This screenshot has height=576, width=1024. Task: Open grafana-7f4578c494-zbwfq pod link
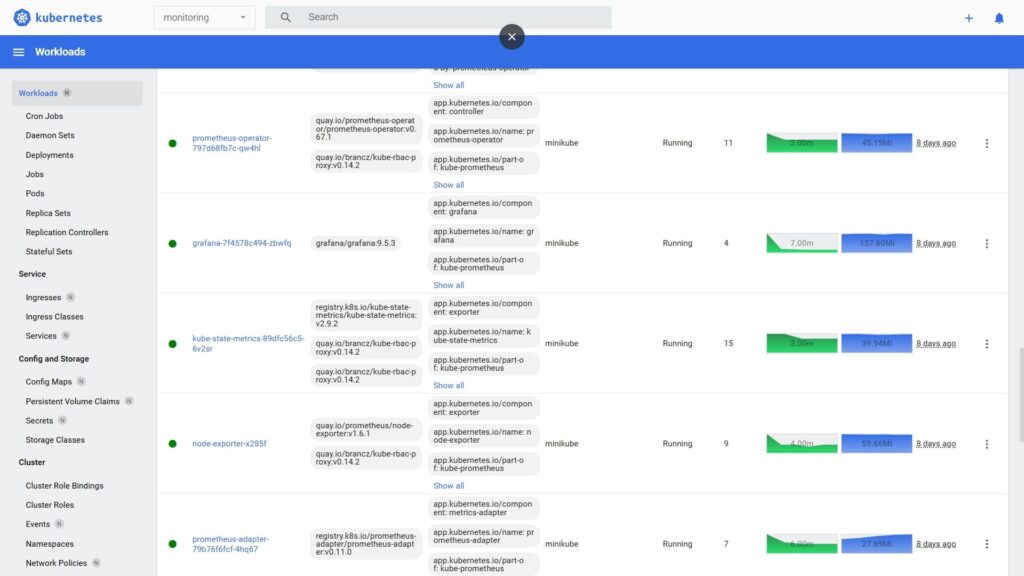(x=242, y=243)
